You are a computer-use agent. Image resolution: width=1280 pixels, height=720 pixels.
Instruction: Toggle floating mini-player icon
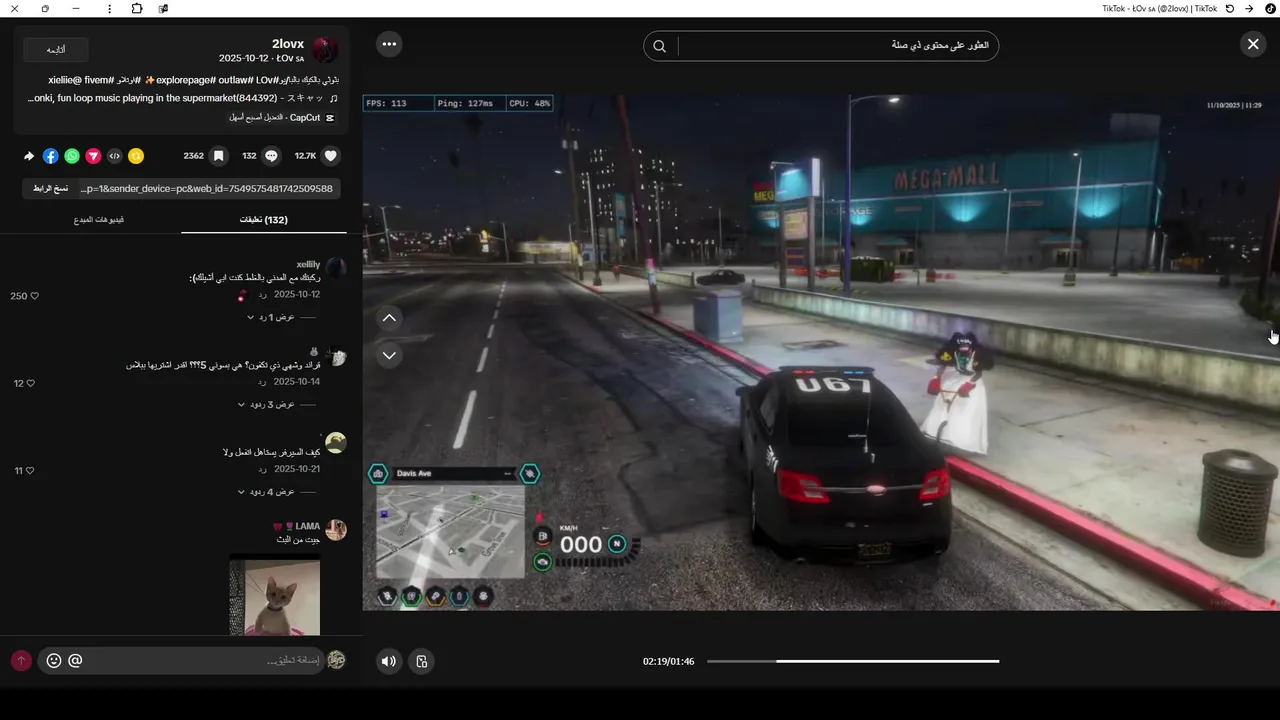tap(422, 661)
